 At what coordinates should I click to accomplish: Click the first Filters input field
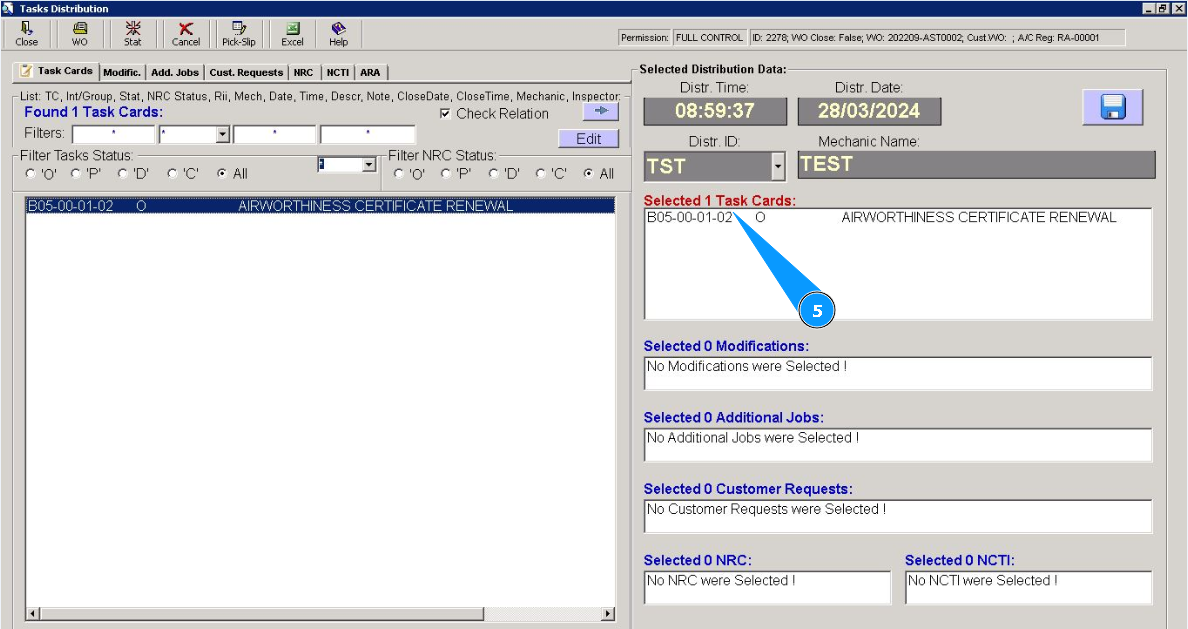[x=114, y=135]
